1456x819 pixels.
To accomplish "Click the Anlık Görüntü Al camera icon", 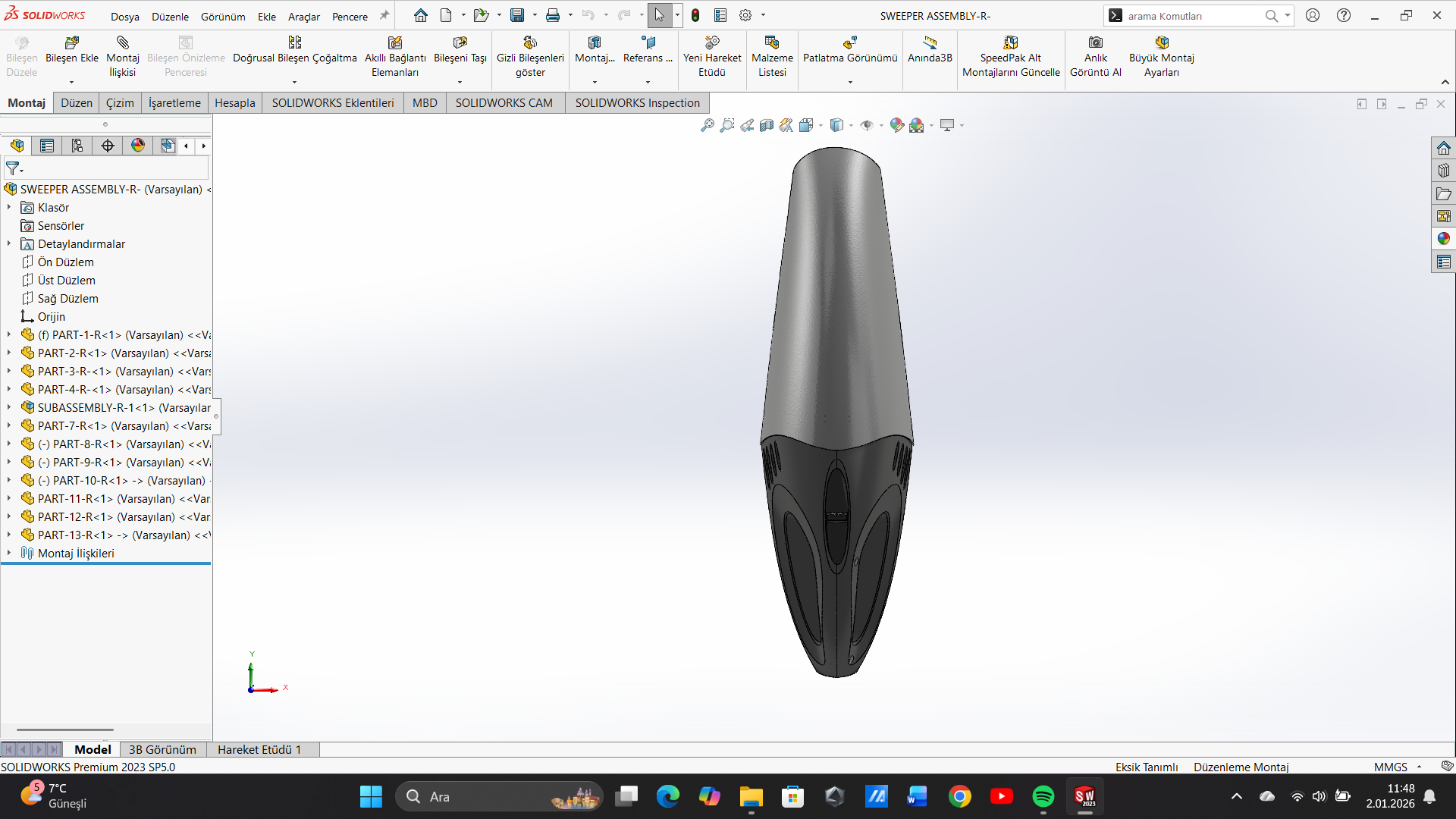I will click(1095, 43).
